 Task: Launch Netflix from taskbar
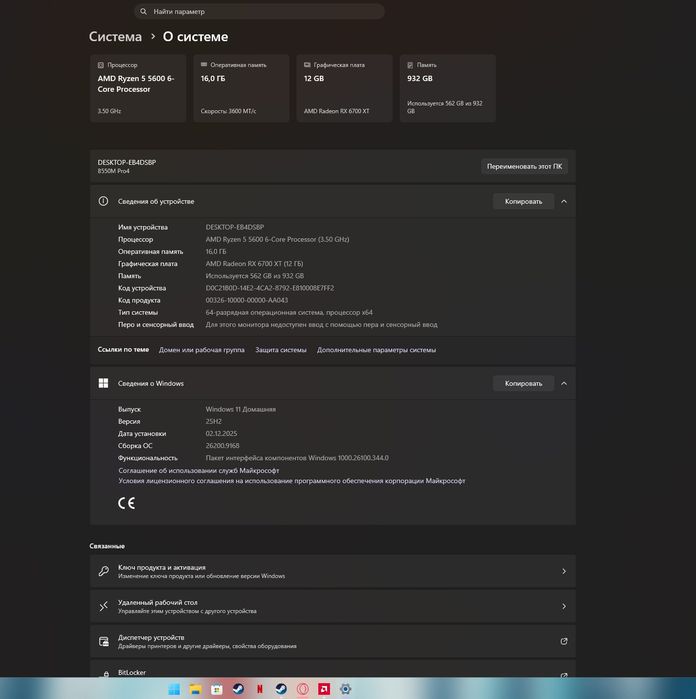tap(259, 689)
